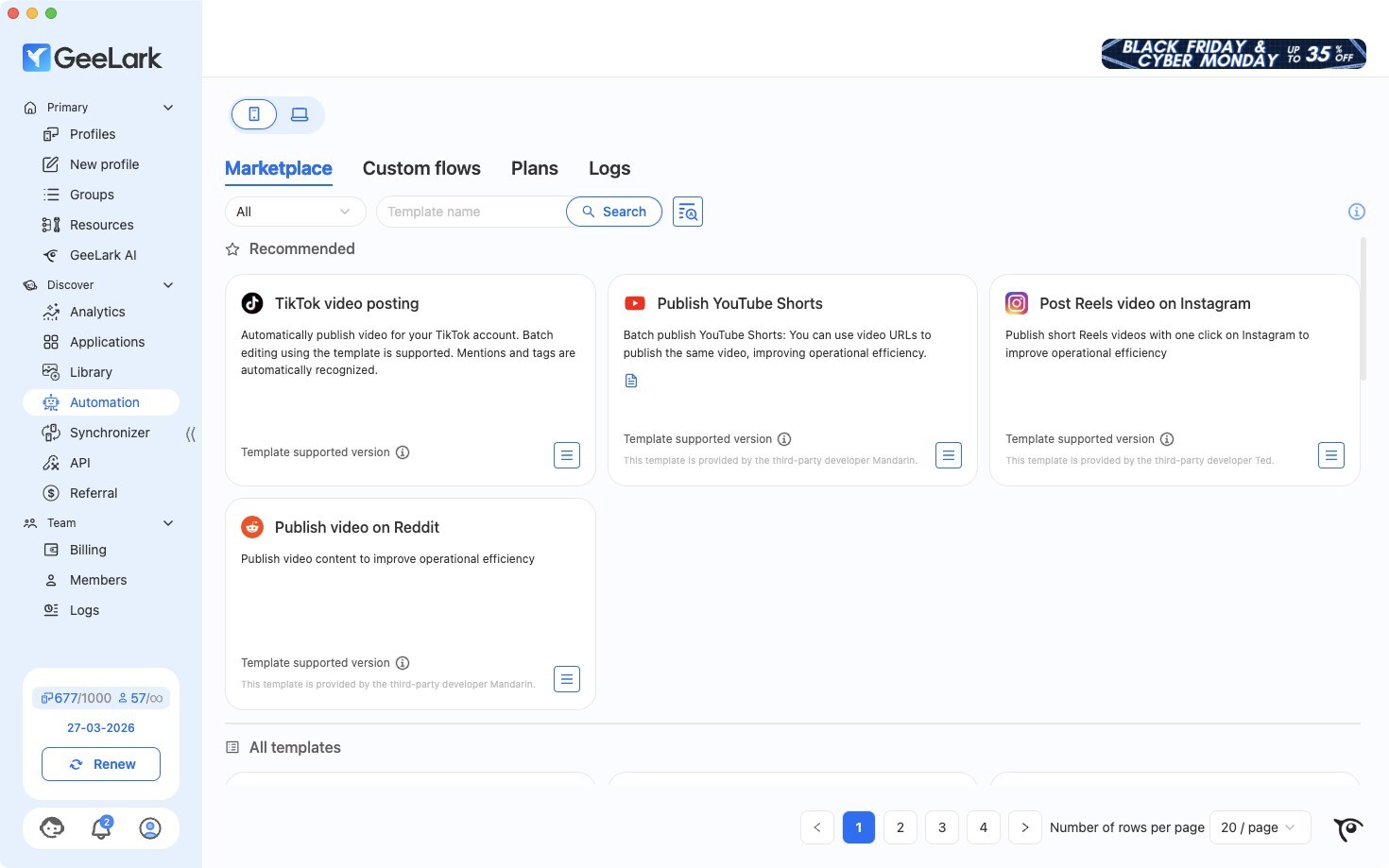Click the API sidebar icon
1389x868 pixels.
coord(51,463)
